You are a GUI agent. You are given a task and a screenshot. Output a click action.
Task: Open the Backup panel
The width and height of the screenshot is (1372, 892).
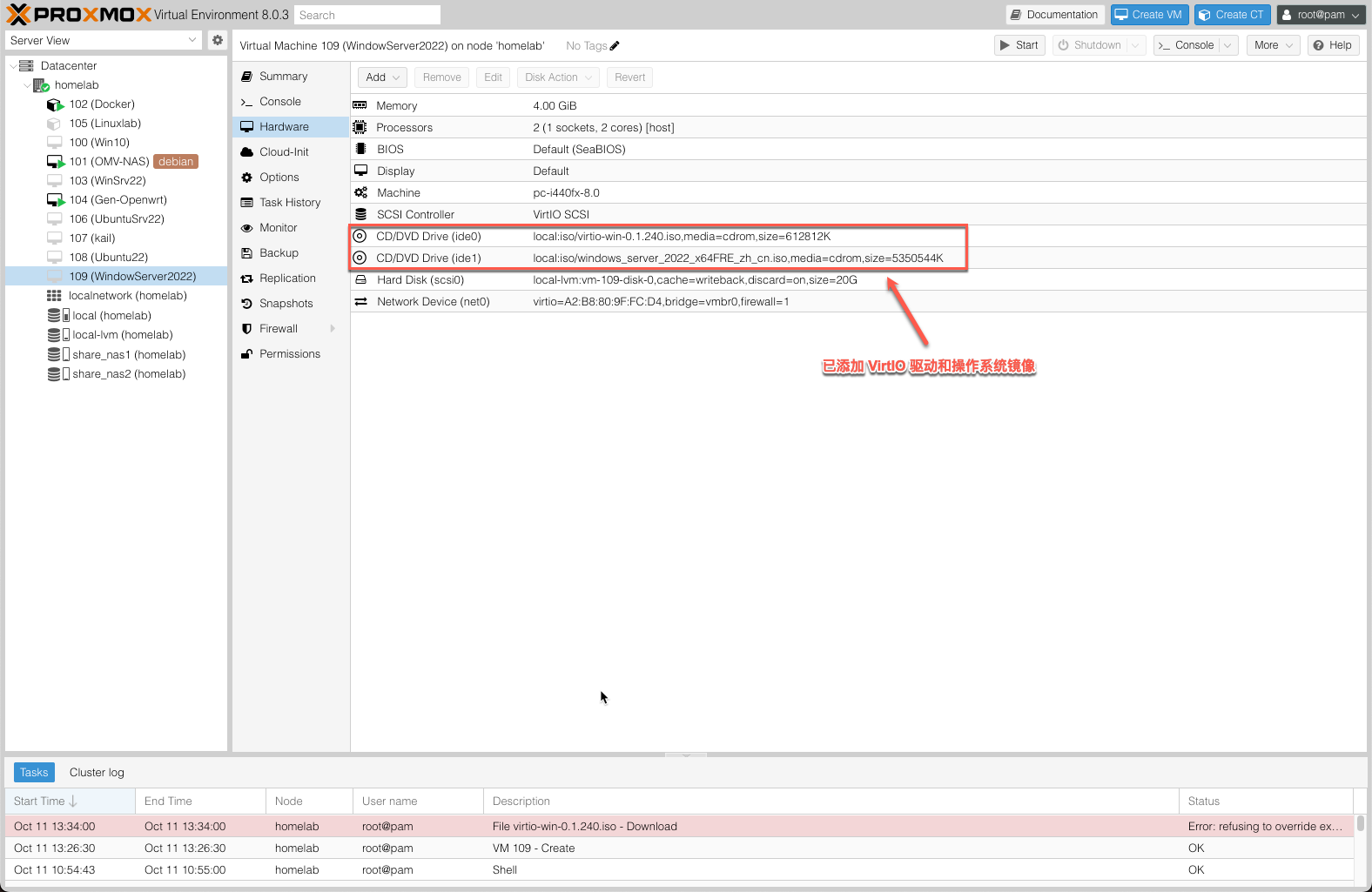tap(291, 253)
